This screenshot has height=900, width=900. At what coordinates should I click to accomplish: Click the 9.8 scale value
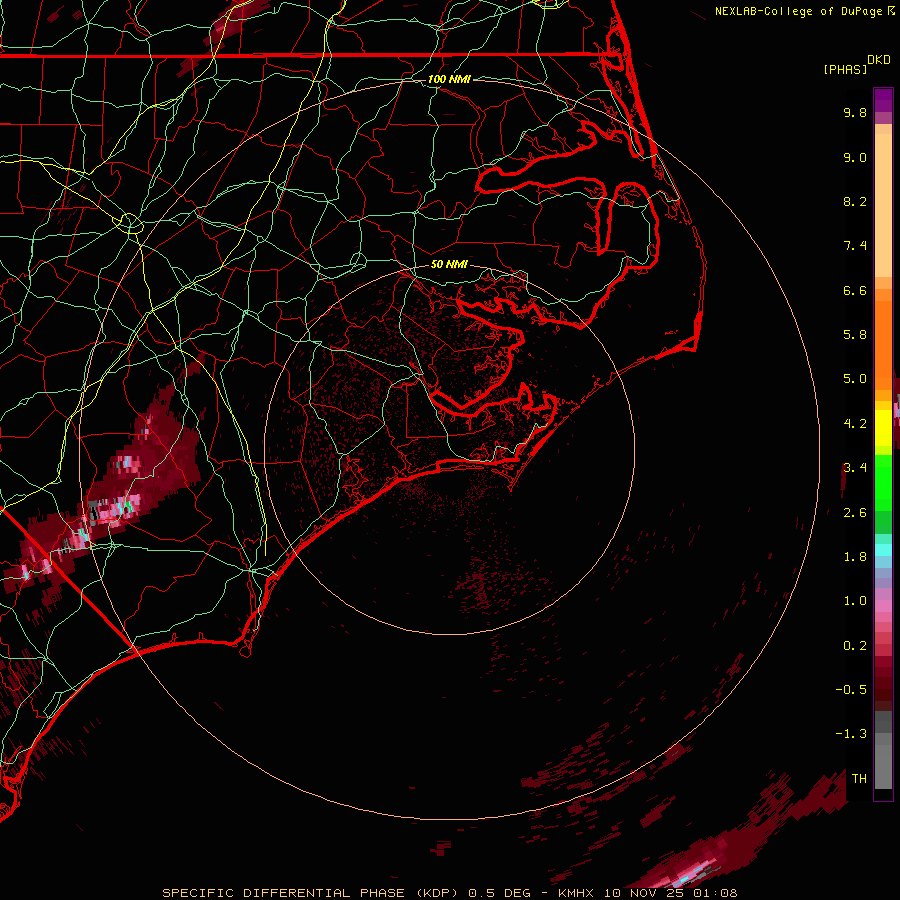click(855, 112)
